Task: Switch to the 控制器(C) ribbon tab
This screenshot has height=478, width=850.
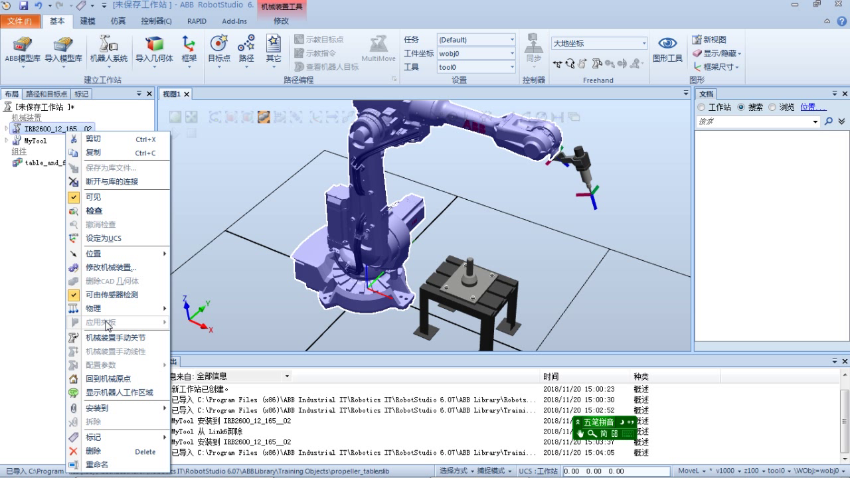Action: click(156, 21)
